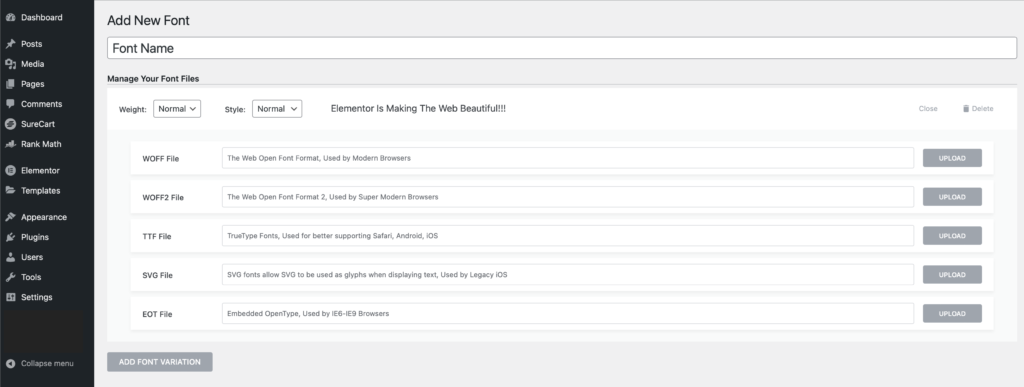
Task: Collapse the admin sidebar menu
Action: tap(40, 364)
